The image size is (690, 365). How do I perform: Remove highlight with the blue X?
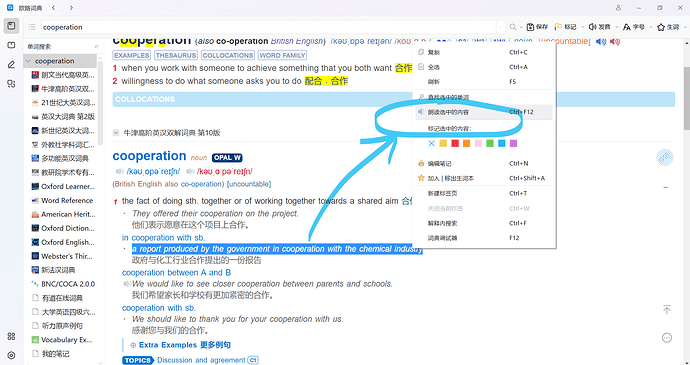431,144
